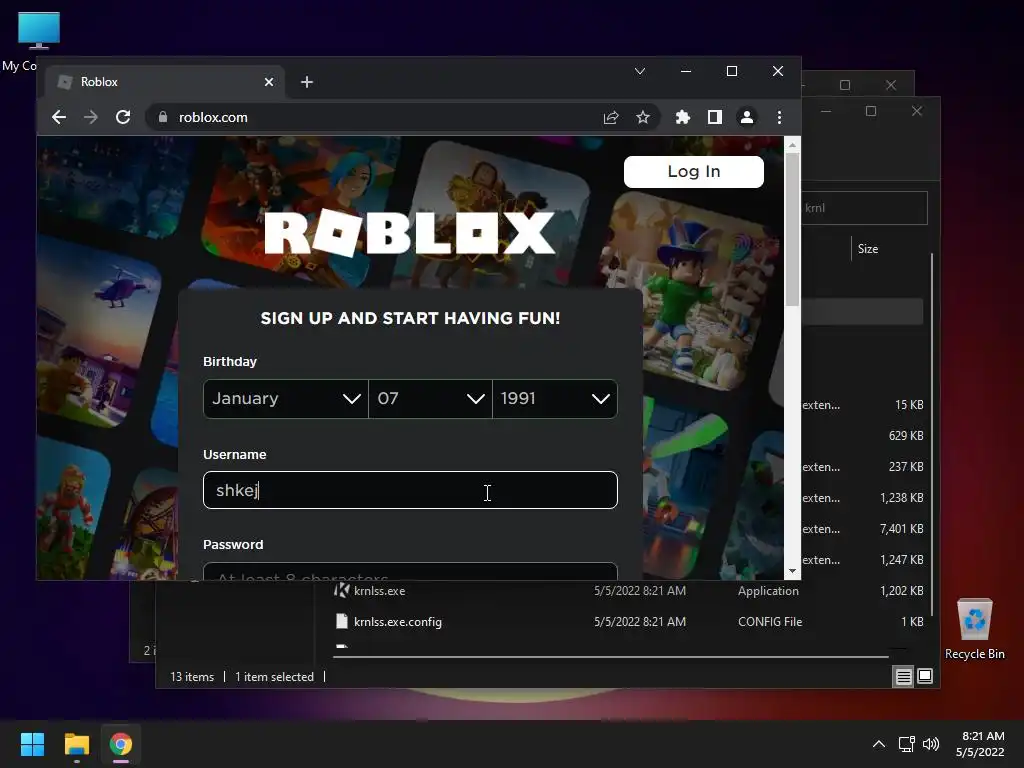The image size is (1024, 768).
Task: Open the tab search chevron
Action: 640,71
